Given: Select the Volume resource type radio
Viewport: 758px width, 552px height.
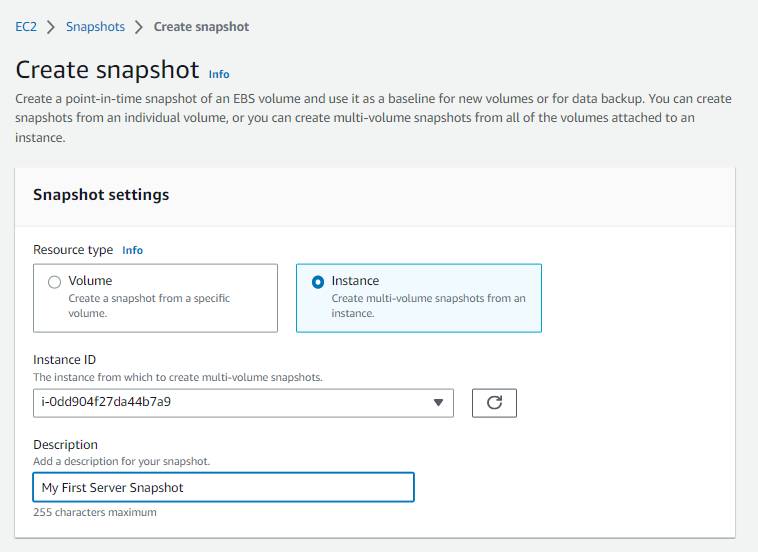Looking at the screenshot, I should pyautogui.click(x=54, y=282).
